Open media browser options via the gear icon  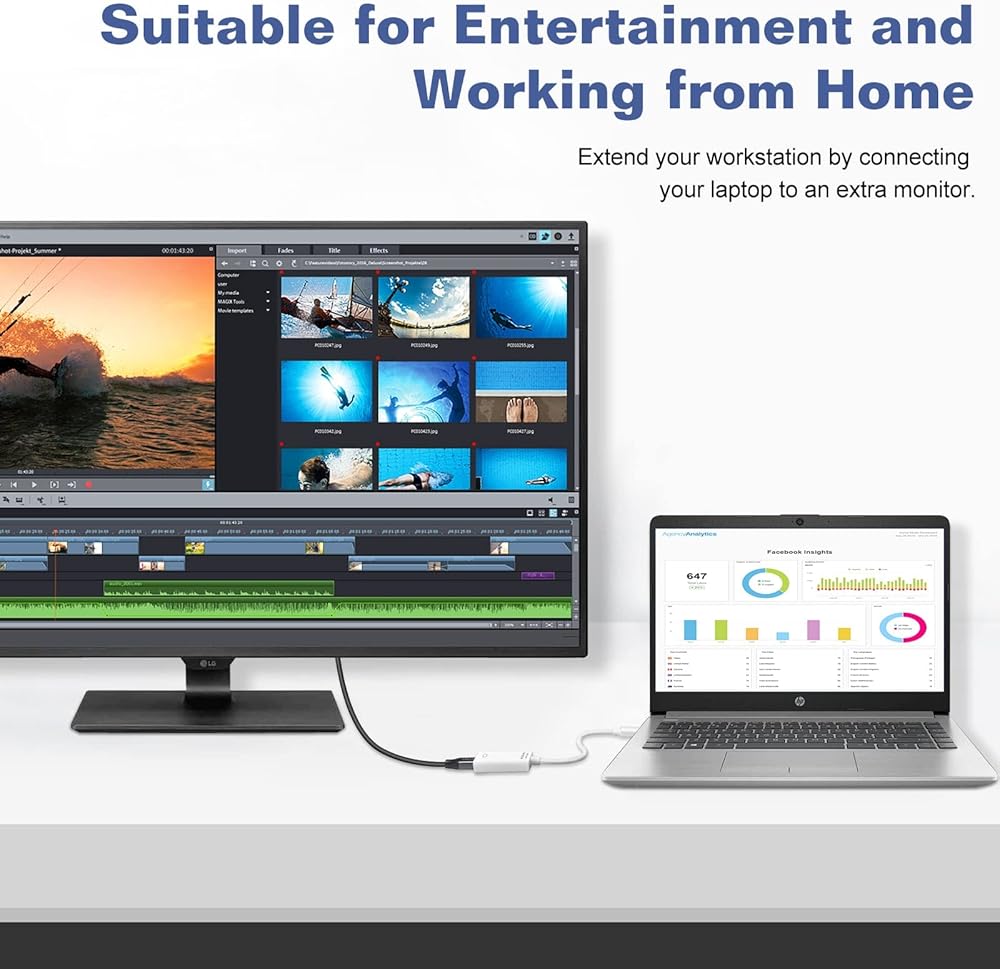pyautogui.click(x=280, y=263)
